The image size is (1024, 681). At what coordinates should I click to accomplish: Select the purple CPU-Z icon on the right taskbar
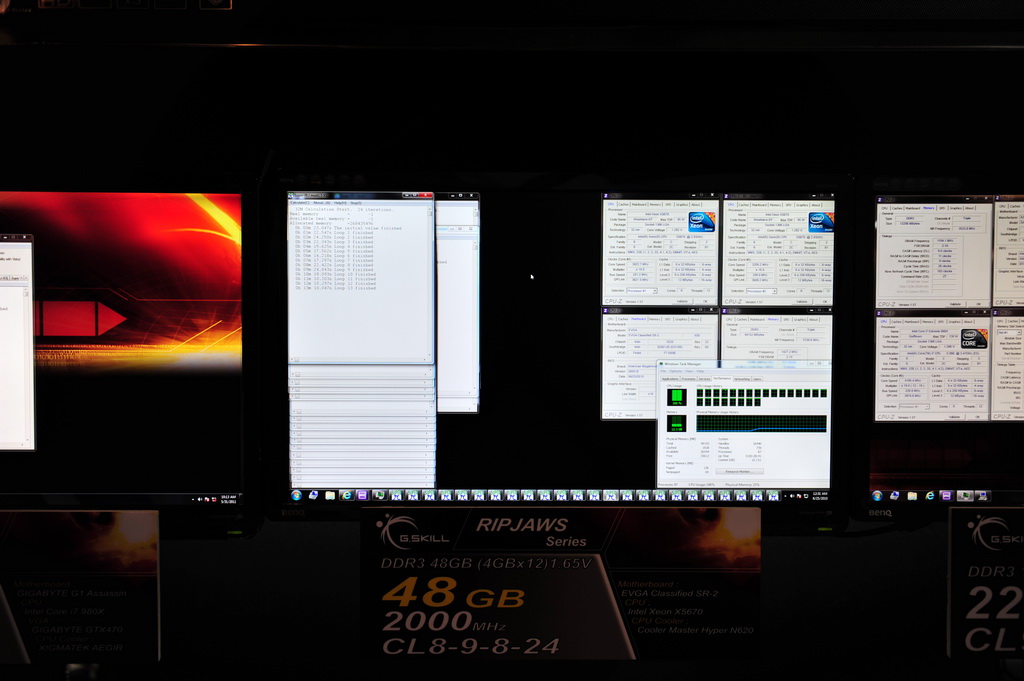click(x=946, y=496)
